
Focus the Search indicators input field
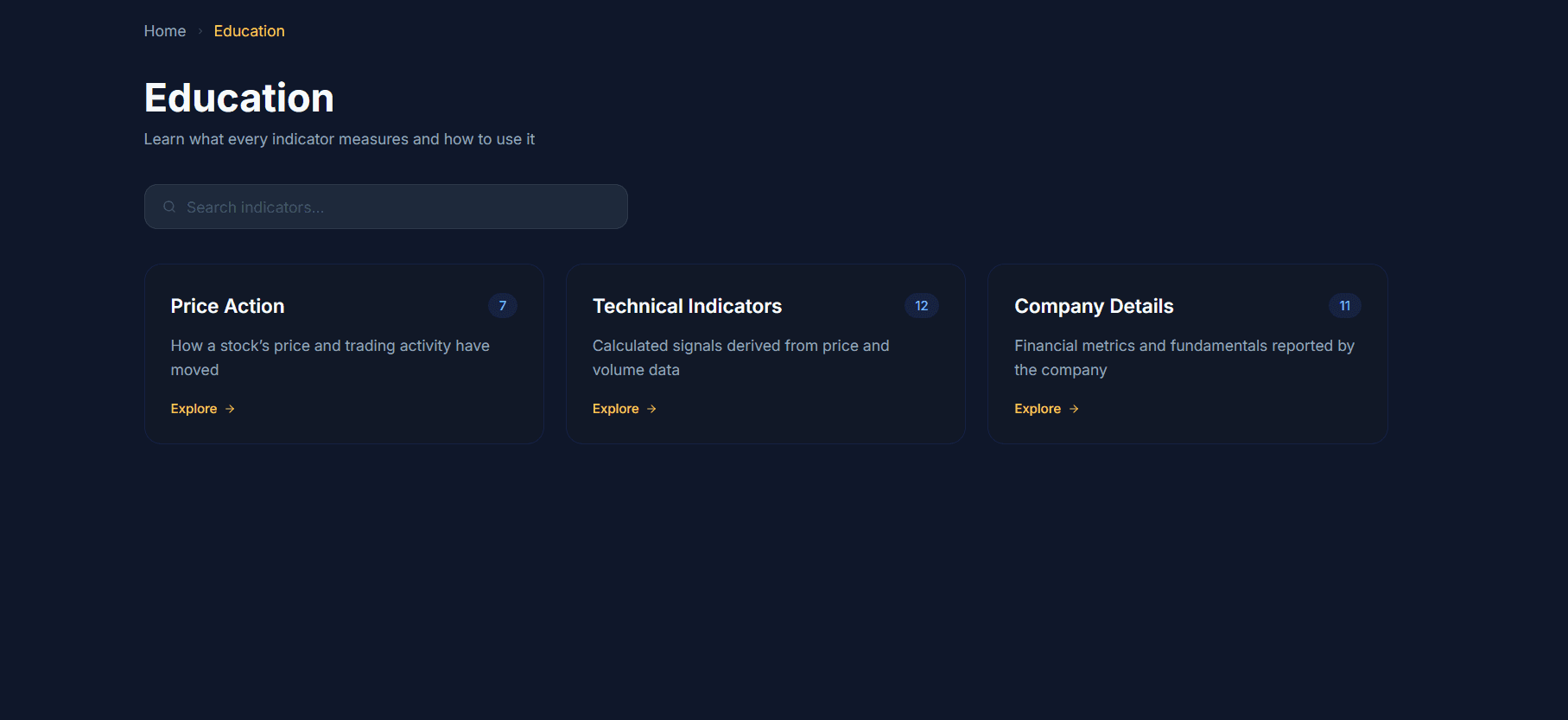[x=397, y=207]
